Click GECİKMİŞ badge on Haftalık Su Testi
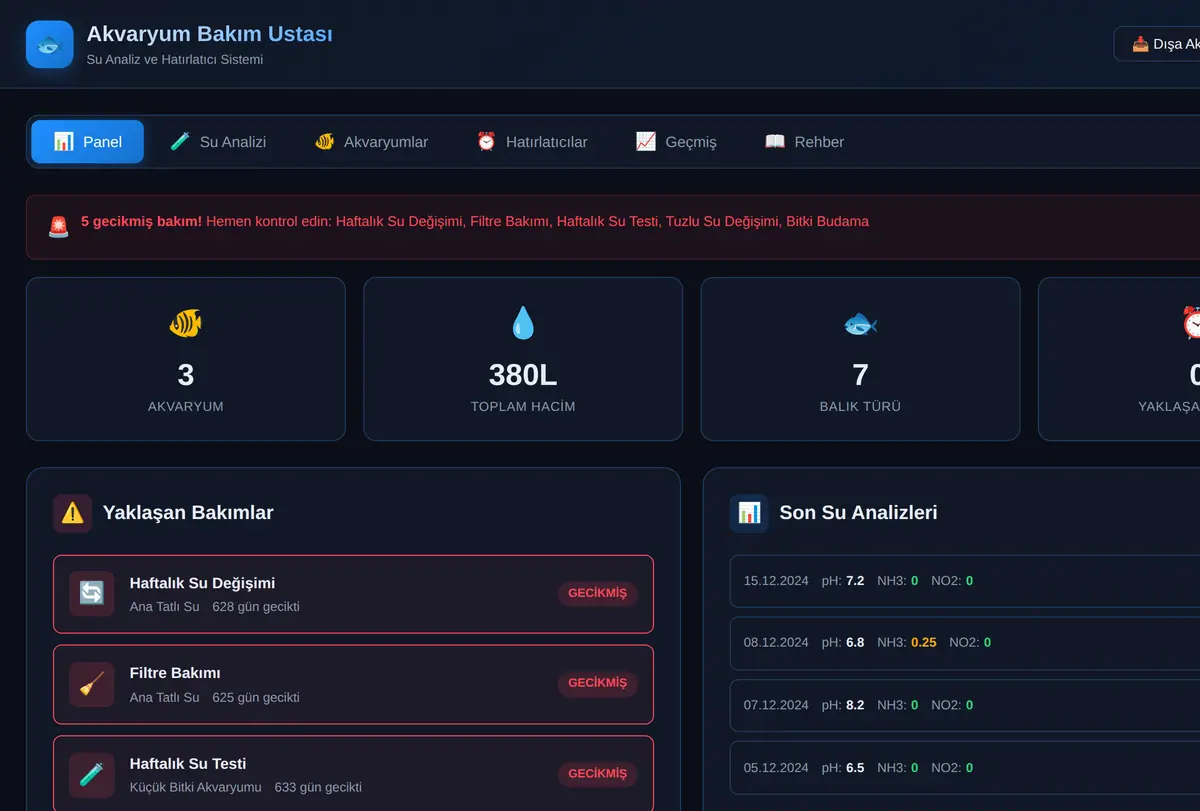The height and width of the screenshot is (811, 1200). (x=597, y=773)
